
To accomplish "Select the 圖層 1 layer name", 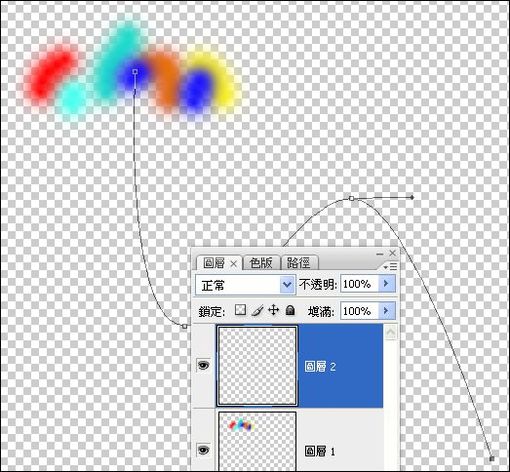I will (320, 451).
